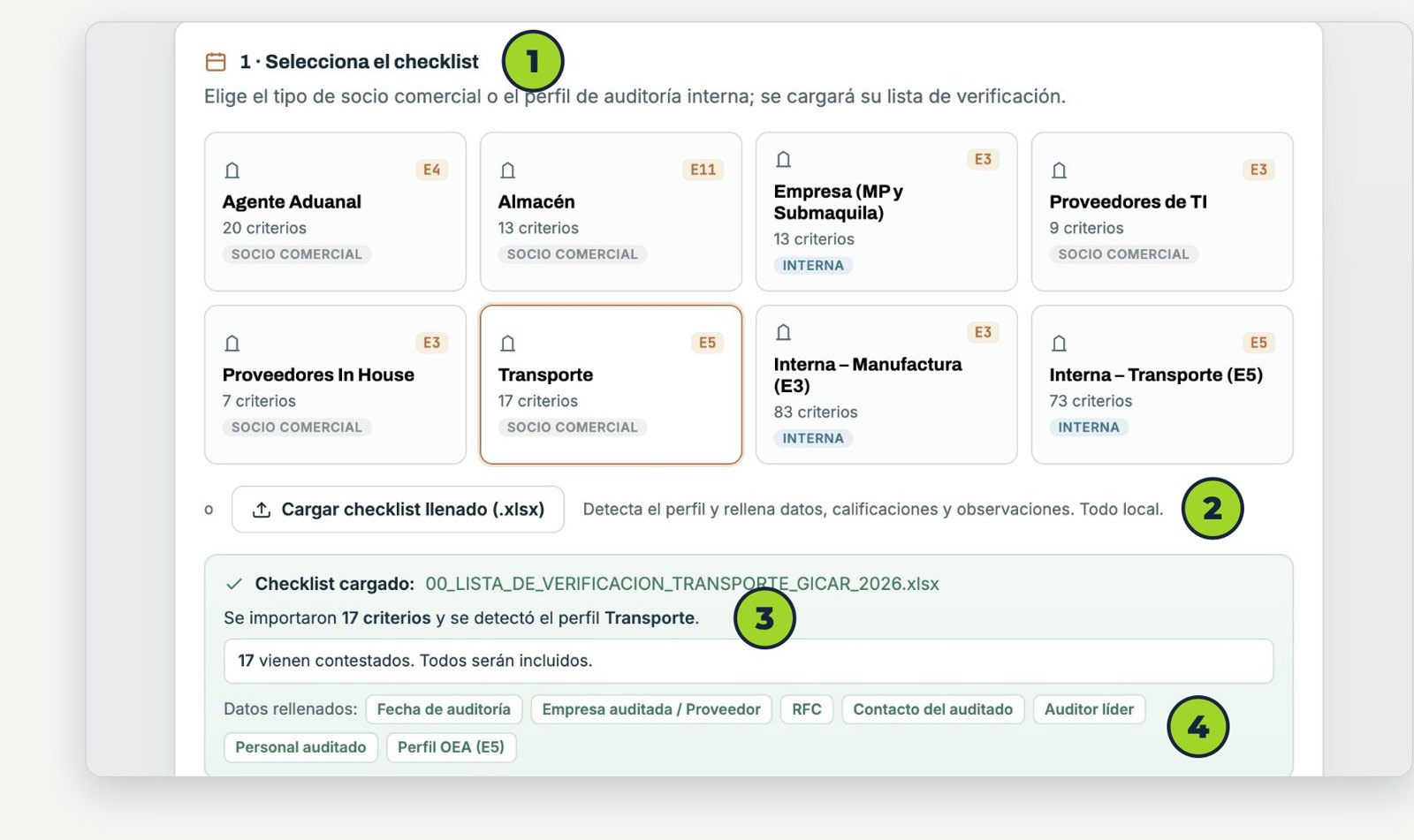The width and height of the screenshot is (1414, 840).
Task: Click the E5 badge on Transporte card
Action: [x=707, y=343]
